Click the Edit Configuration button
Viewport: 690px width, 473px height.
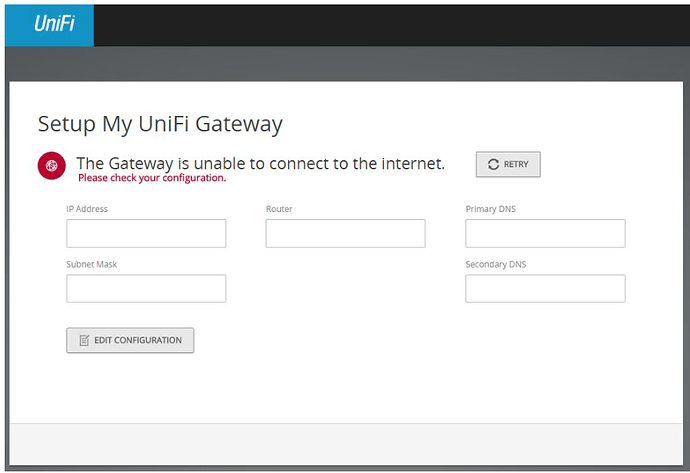130,340
